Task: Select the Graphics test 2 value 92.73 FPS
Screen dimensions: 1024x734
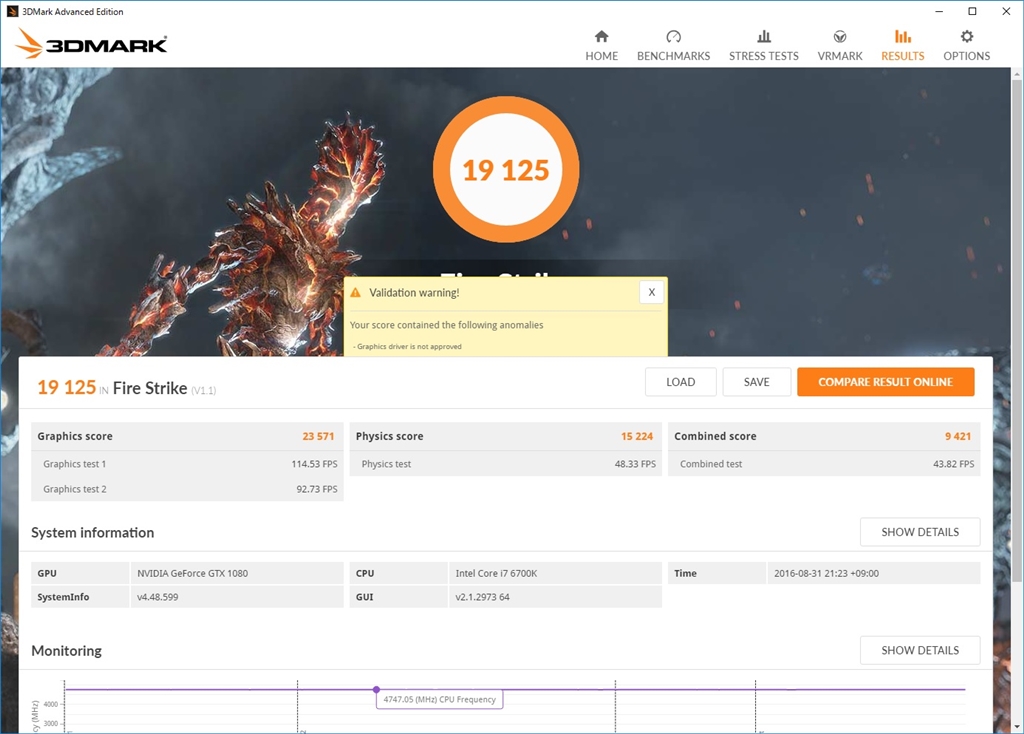Action: 317,489
